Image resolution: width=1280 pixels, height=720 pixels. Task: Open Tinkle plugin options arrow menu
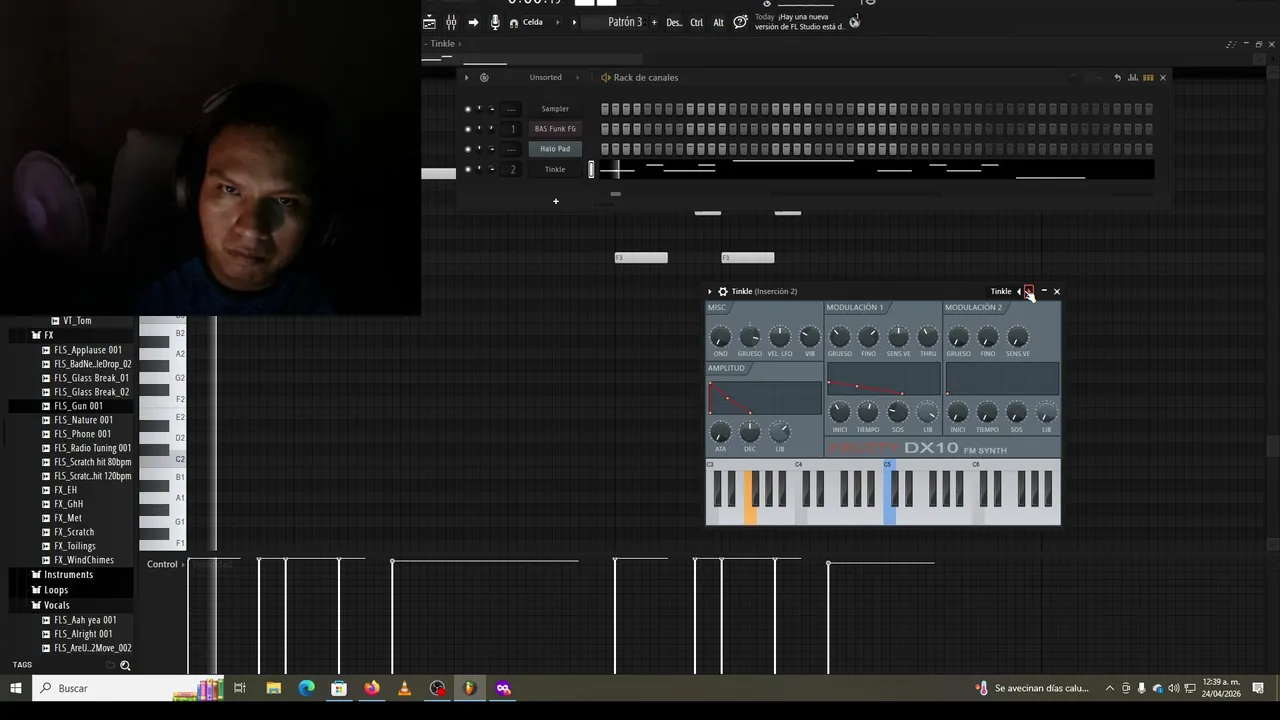(710, 292)
